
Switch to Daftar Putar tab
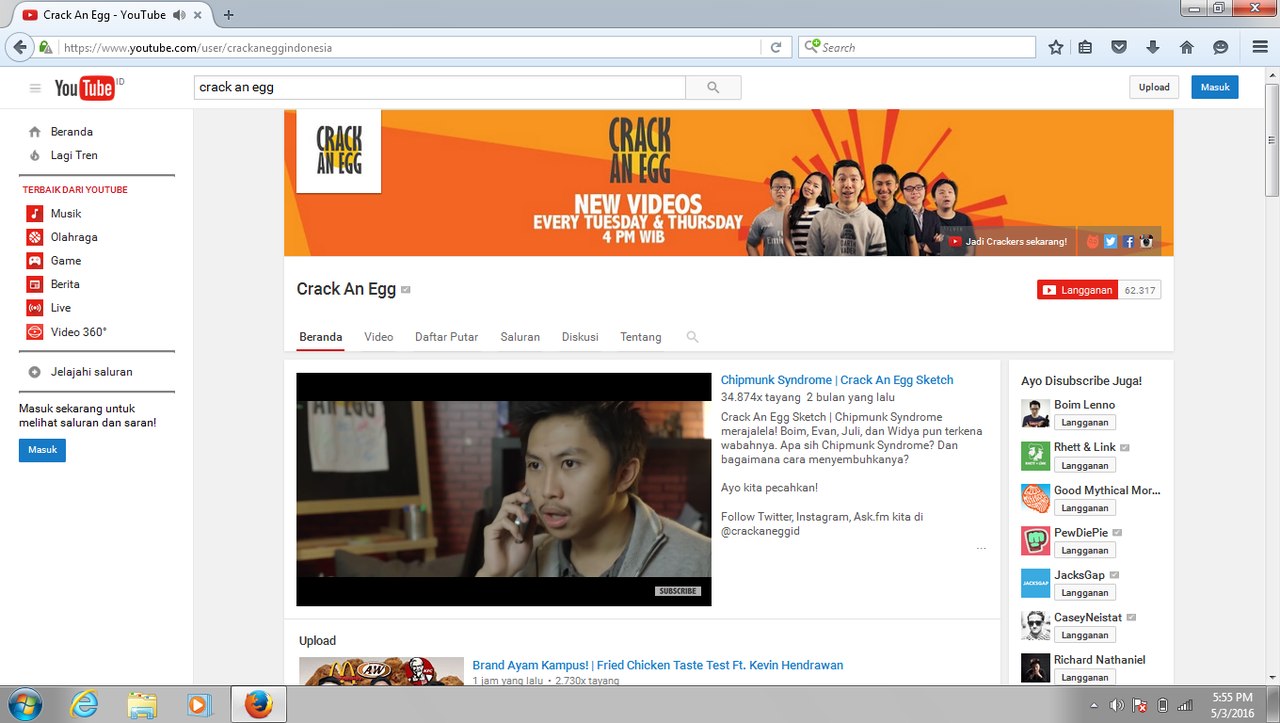tap(447, 337)
